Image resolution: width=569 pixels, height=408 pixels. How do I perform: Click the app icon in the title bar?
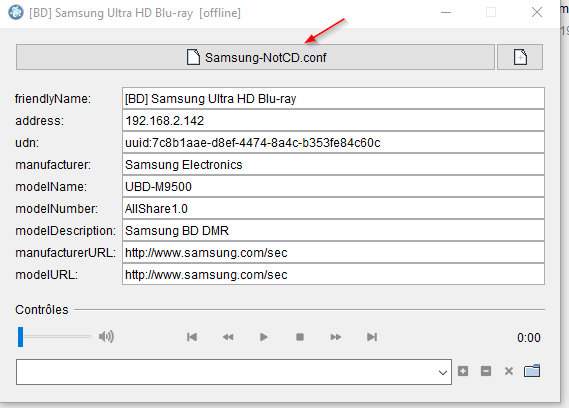coord(16,12)
